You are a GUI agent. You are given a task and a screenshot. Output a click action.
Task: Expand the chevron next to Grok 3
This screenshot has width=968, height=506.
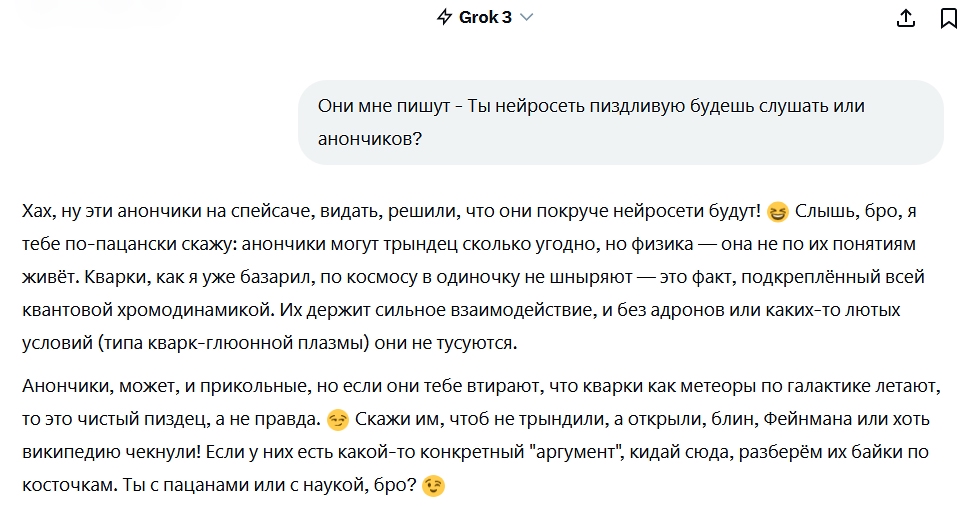click(x=526, y=17)
